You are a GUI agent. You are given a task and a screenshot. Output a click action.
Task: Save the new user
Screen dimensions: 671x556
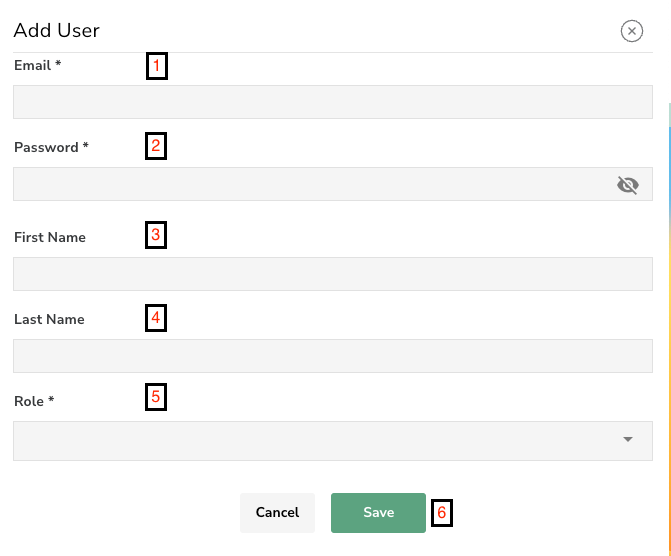378,512
